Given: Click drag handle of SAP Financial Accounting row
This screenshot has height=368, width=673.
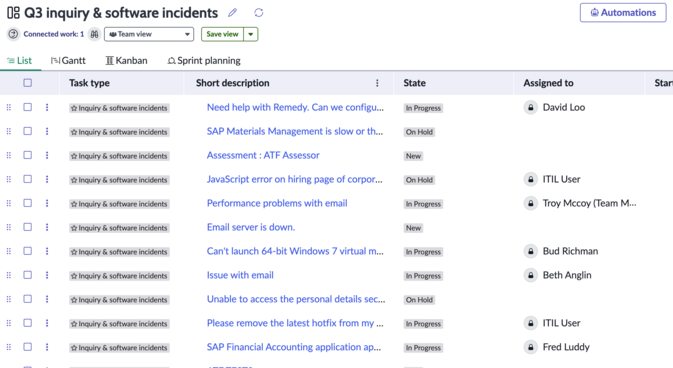Looking at the screenshot, I should click(x=9, y=347).
